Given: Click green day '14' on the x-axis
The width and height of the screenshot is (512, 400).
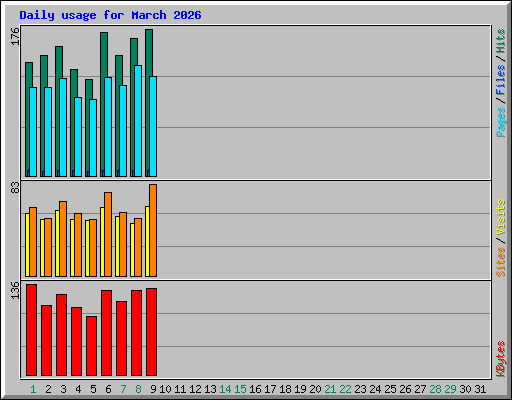Looking at the screenshot, I should pos(225,389).
